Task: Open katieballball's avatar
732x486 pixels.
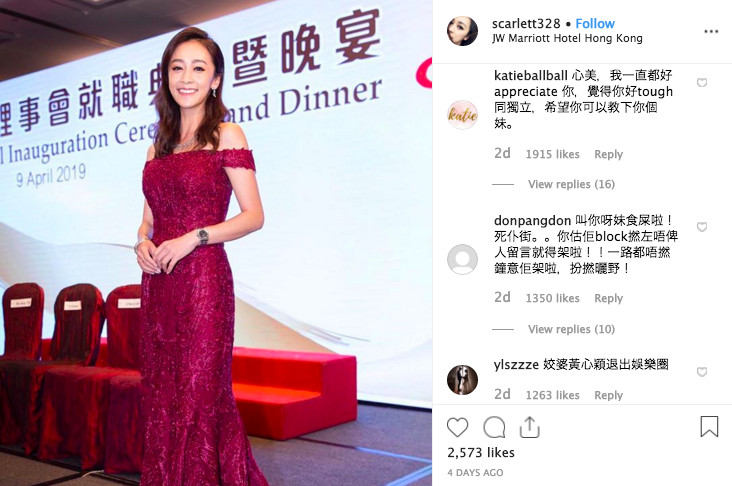Action: point(462,115)
